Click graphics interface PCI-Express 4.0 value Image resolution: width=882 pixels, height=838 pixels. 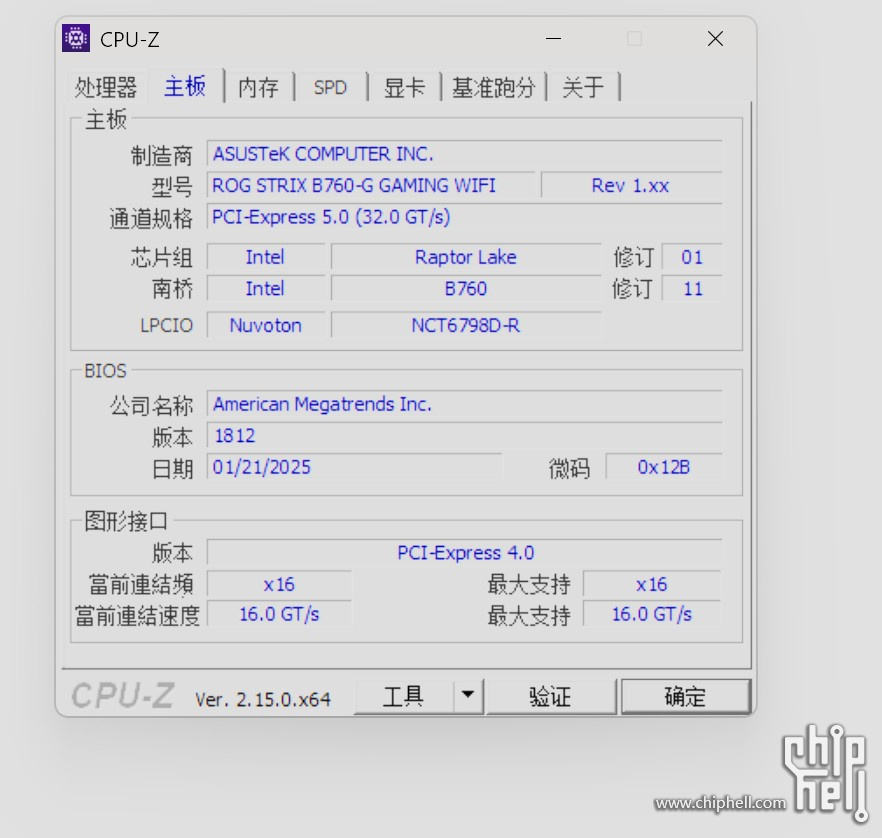(465, 553)
